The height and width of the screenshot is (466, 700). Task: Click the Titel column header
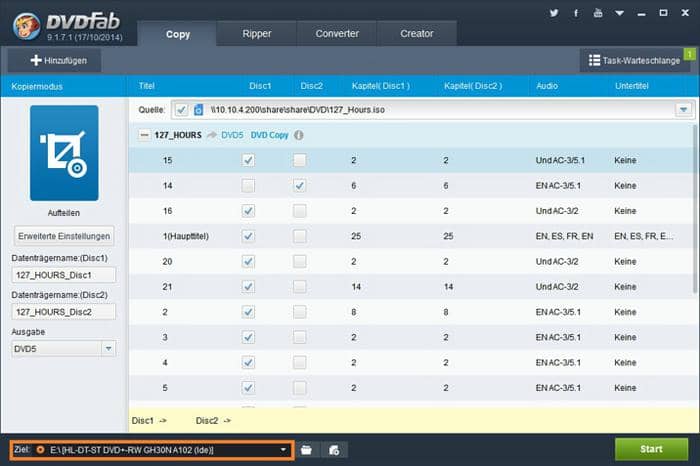[146, 86]
